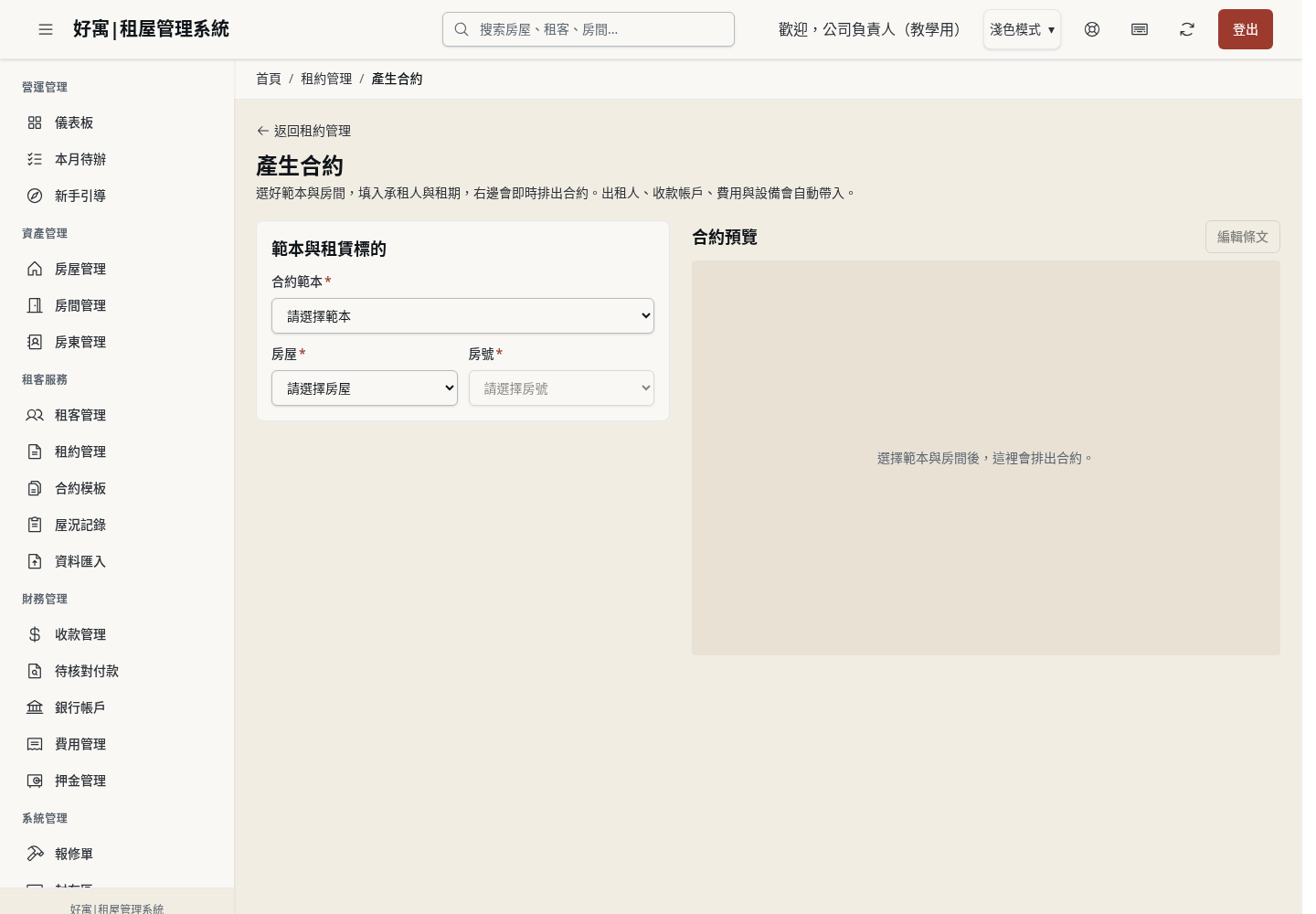Open the 合約範本 template dropdown

[462, 316]
